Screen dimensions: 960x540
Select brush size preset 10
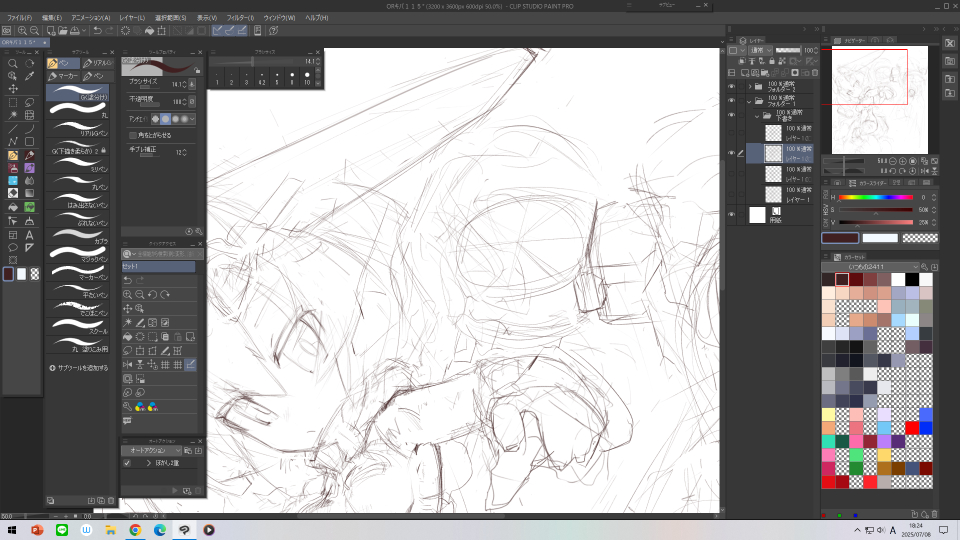coord(307,78)
